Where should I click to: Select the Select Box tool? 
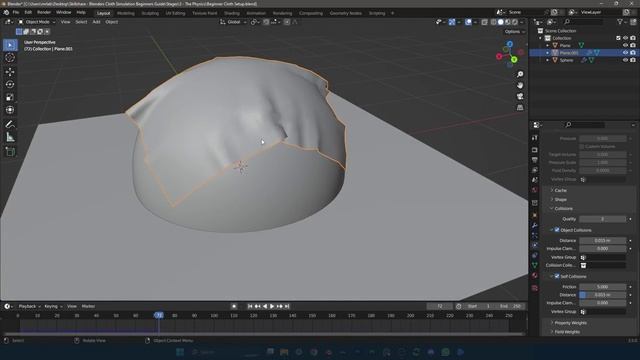[10, 45]
